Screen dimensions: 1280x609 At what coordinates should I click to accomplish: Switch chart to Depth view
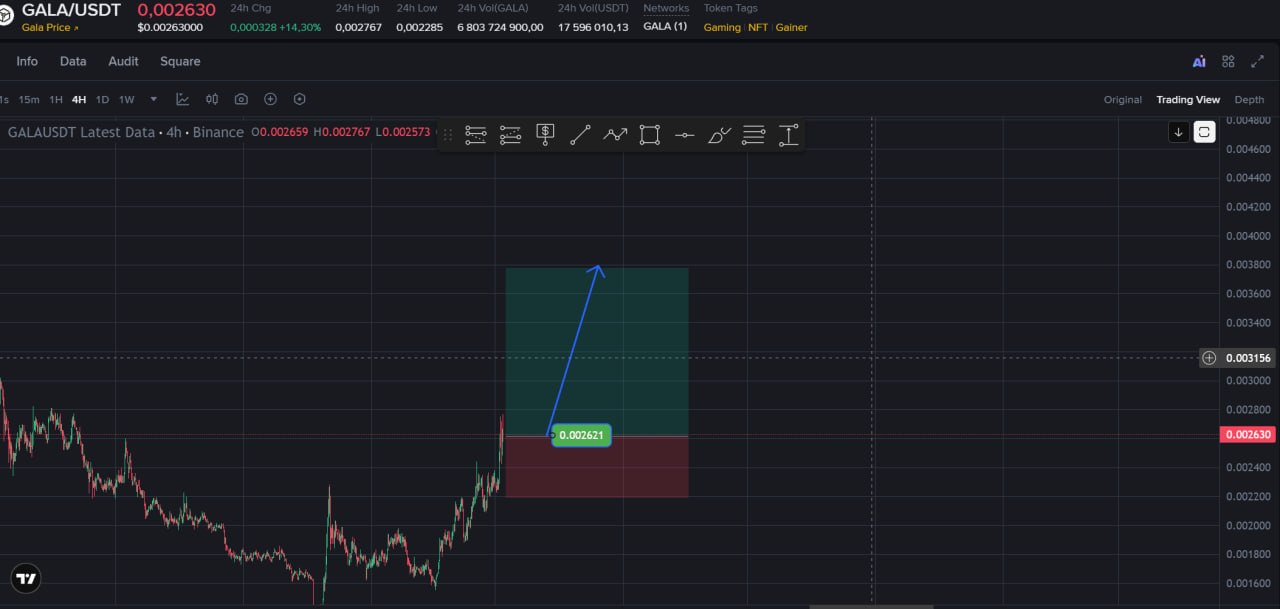click(1249, 99)
